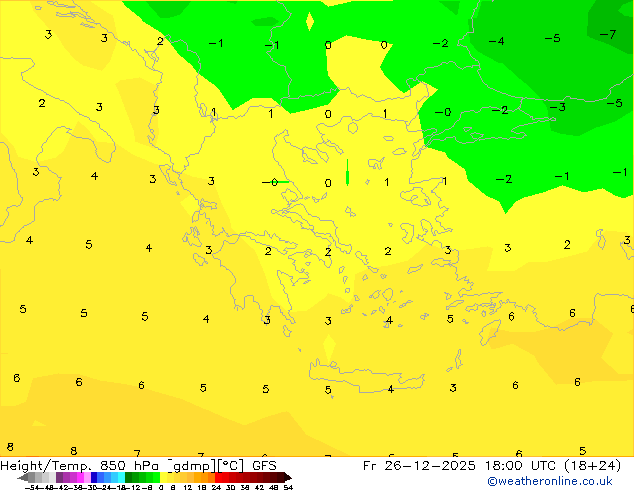Click the dark maroon right arrow of the color scale
Screen dimensions: 634x490
[x=288, y=478]
